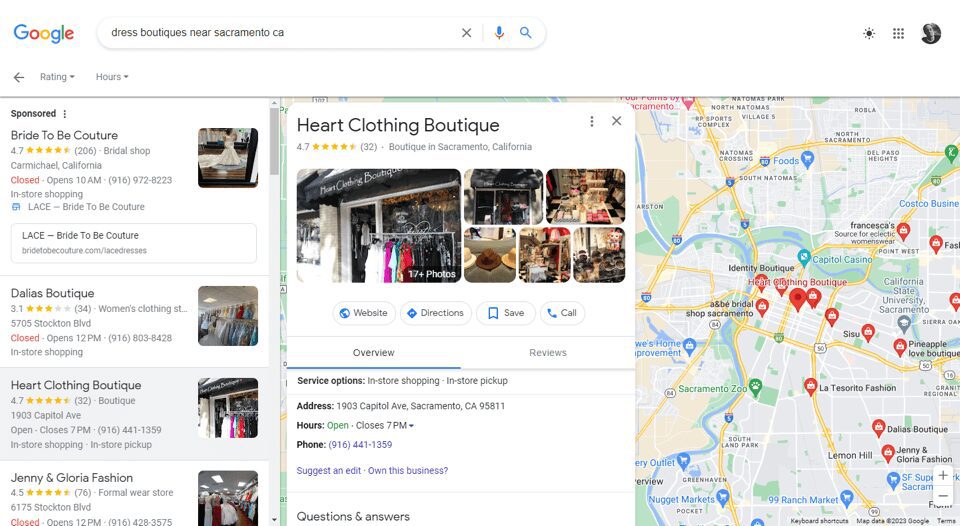Click the francesca's map pin
Image resolution: width=960 pixels, height=526 pixels.
click(x=904, y=231)
